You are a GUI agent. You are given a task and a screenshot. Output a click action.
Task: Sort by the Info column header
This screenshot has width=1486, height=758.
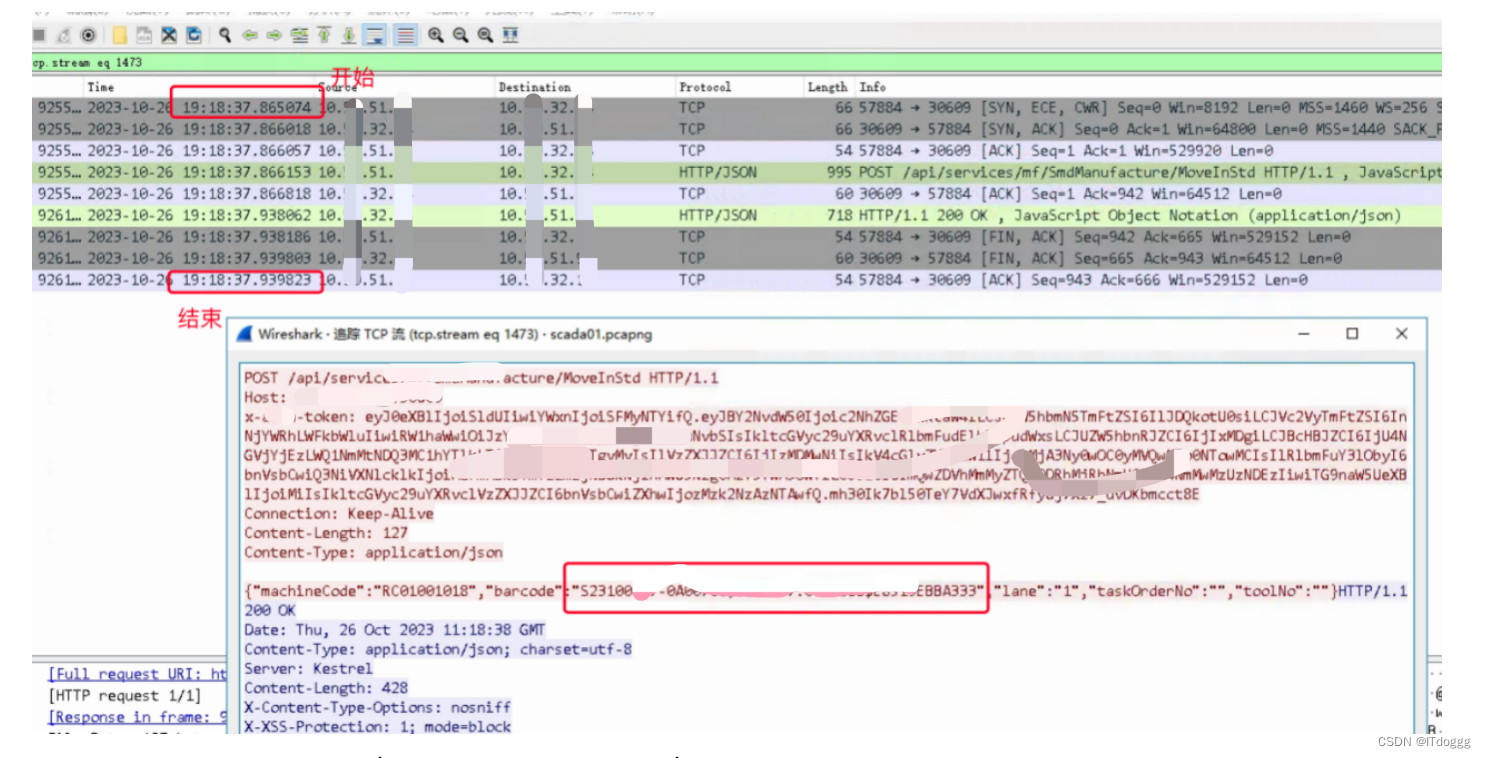[872, 87]
